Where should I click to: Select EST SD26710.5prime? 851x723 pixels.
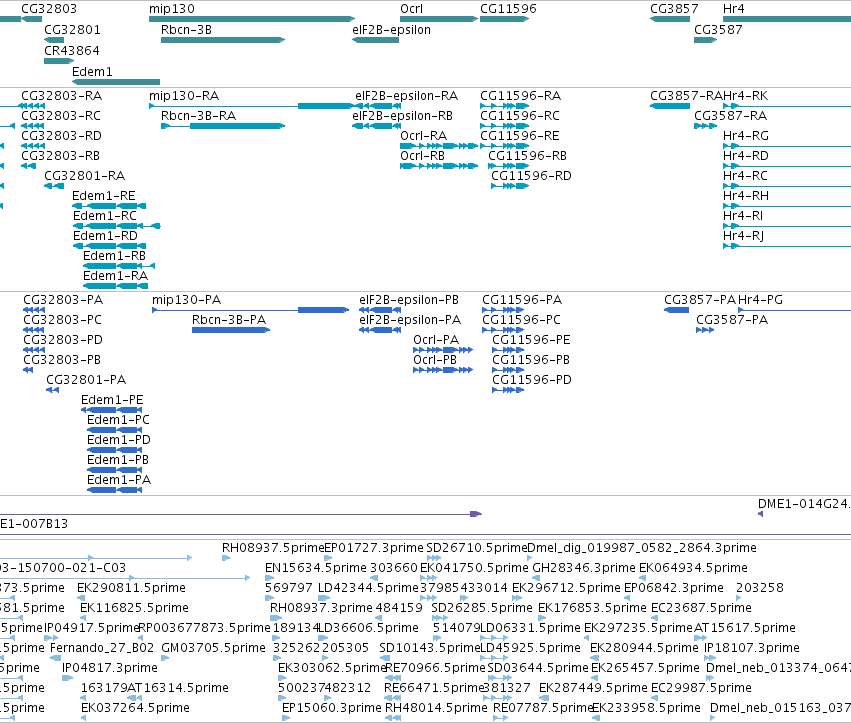coord(477,548)
